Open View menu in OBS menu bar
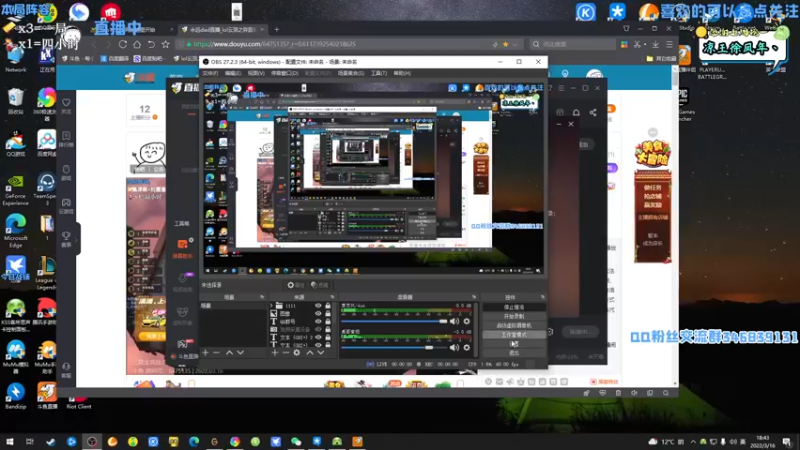Screen dimensions: 800x450 click(x=256, y=73)
